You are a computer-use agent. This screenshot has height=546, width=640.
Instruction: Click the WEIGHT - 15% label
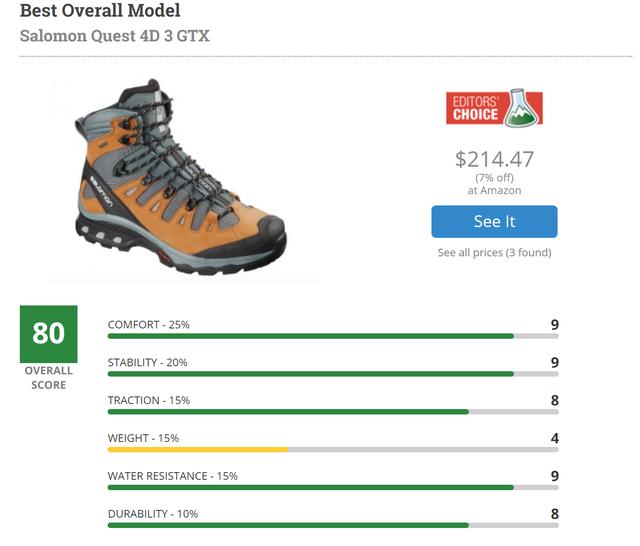point(143,438)
